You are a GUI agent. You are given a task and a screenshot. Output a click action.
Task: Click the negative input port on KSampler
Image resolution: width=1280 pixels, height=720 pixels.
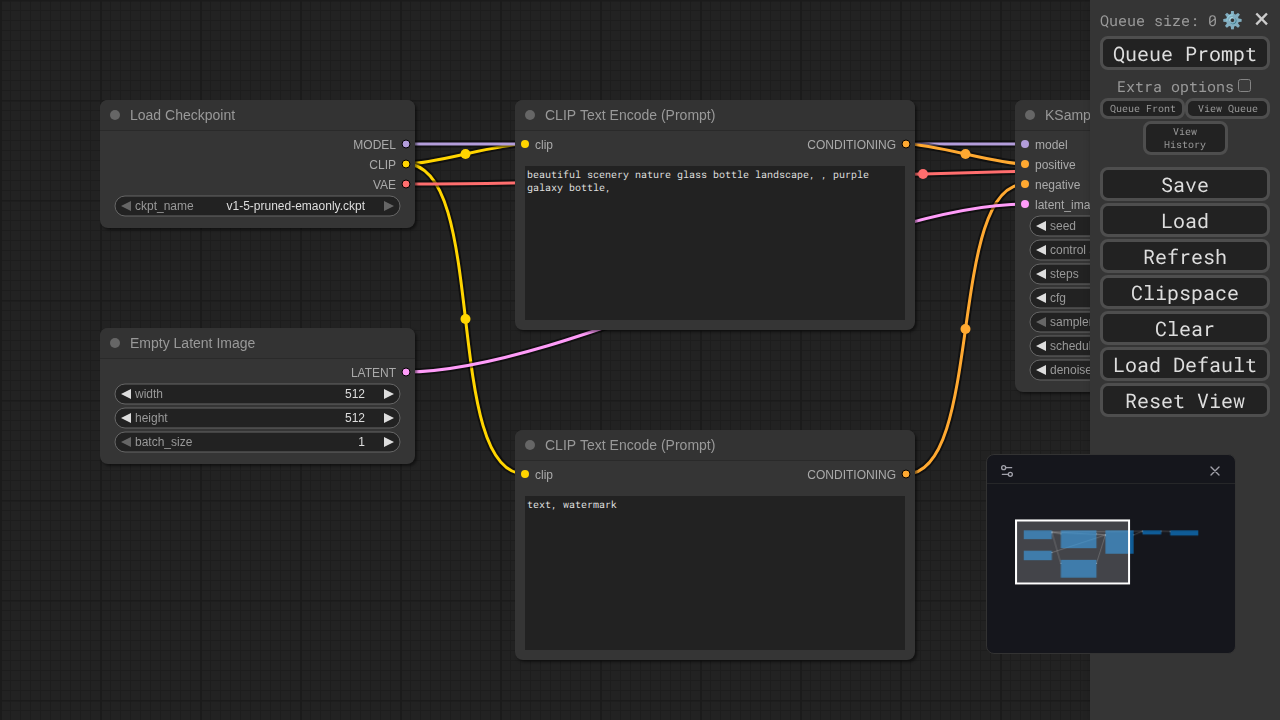(x=1025, y=184)
